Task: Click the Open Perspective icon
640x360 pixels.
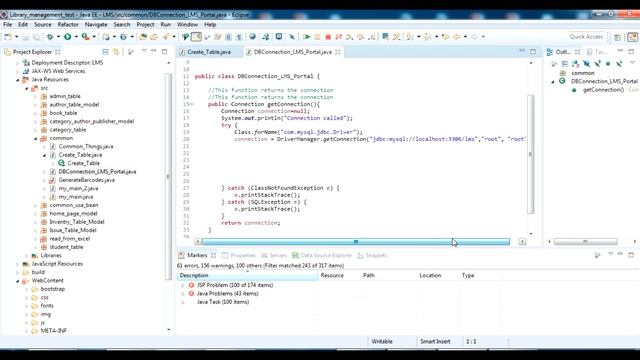Action: 618,37
